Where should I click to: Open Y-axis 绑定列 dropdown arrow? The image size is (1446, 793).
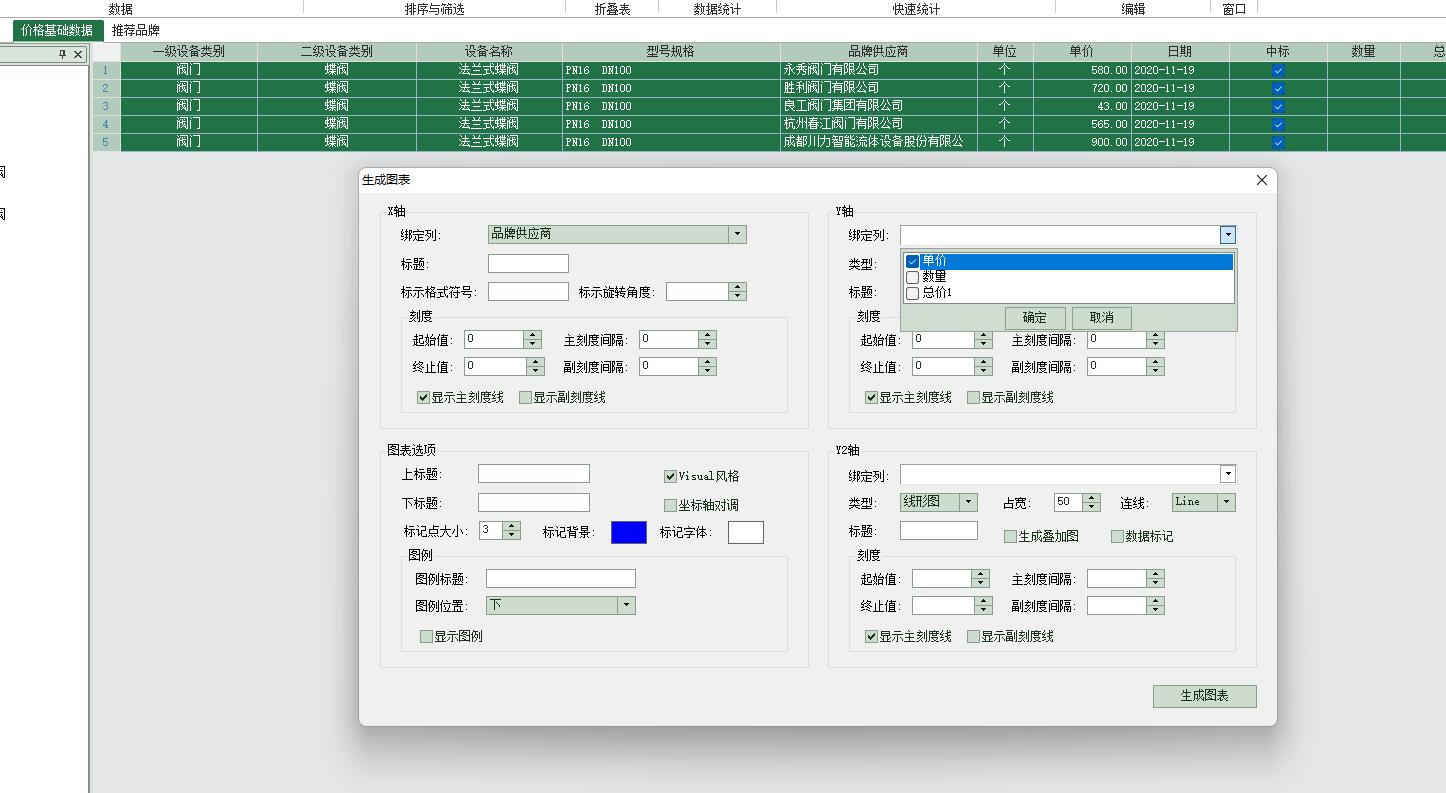click(x=1227, y=235)
